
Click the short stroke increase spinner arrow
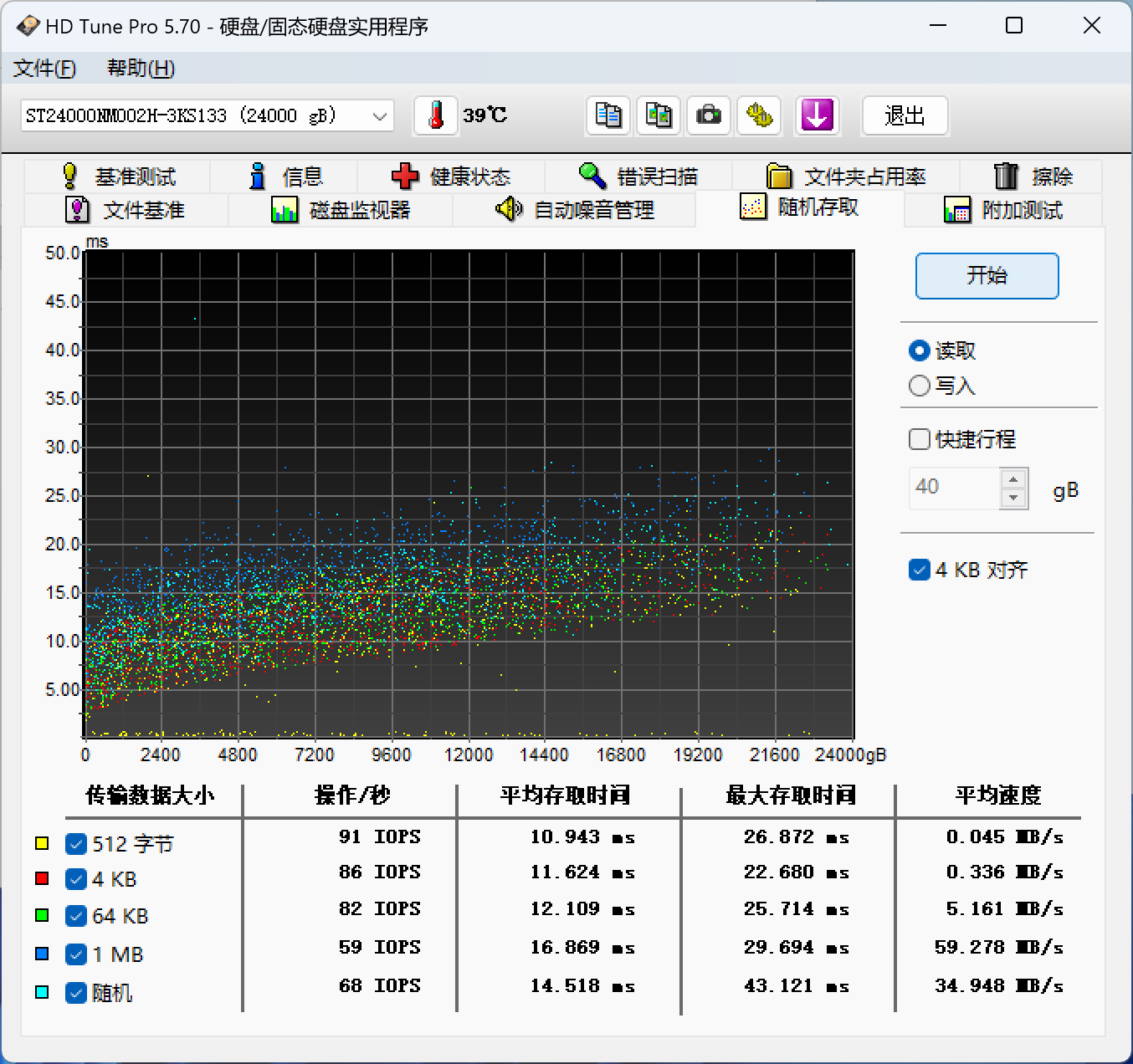[1013, 479]
